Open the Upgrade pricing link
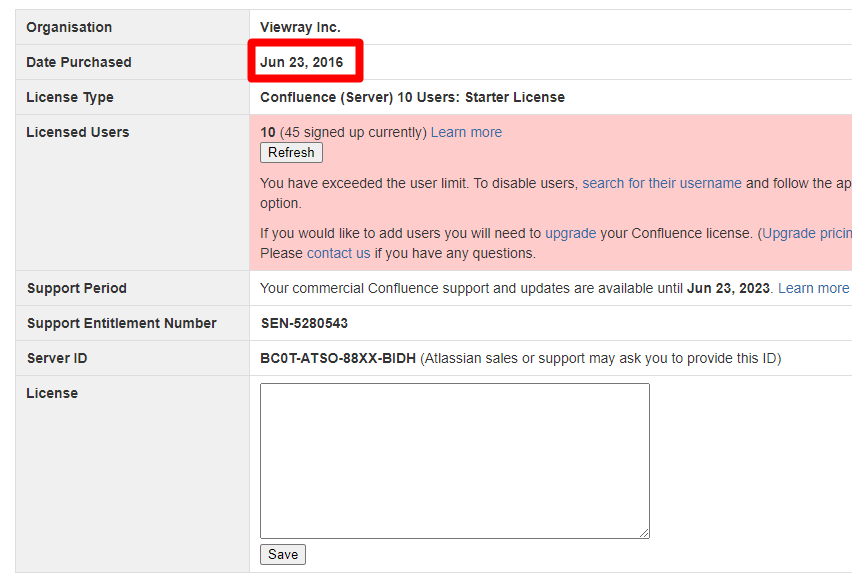Viewport: 852px width, 585px height. click(x=807, y=234)
